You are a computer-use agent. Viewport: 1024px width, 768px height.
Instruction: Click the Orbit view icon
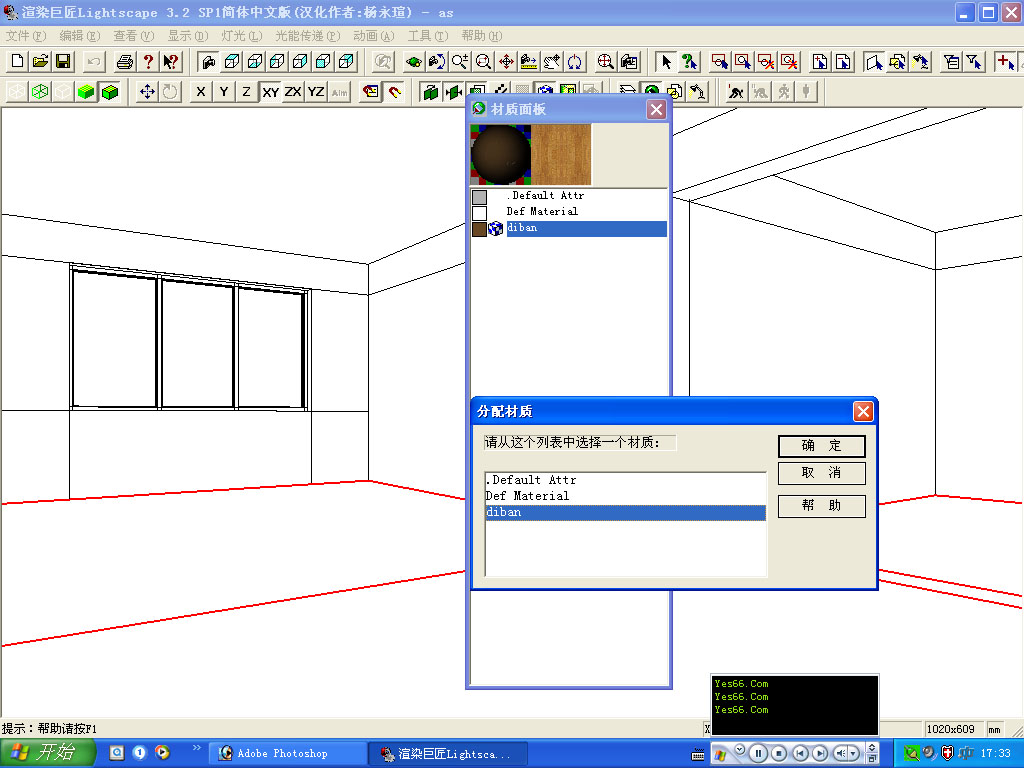pyautogui.click(x=414, y=62)
